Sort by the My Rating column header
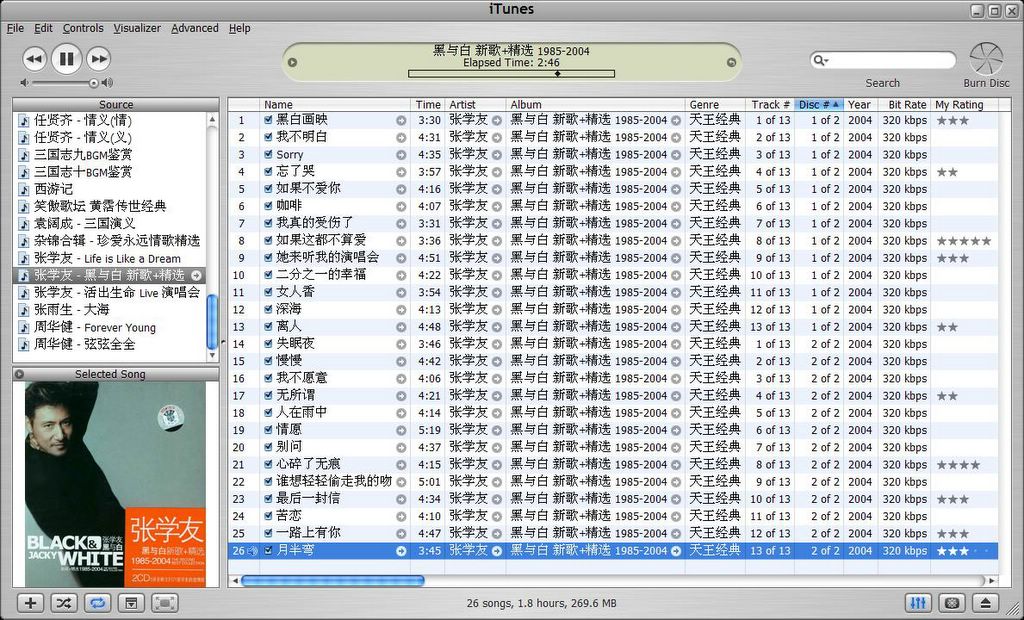 click(x=964, y=105)
